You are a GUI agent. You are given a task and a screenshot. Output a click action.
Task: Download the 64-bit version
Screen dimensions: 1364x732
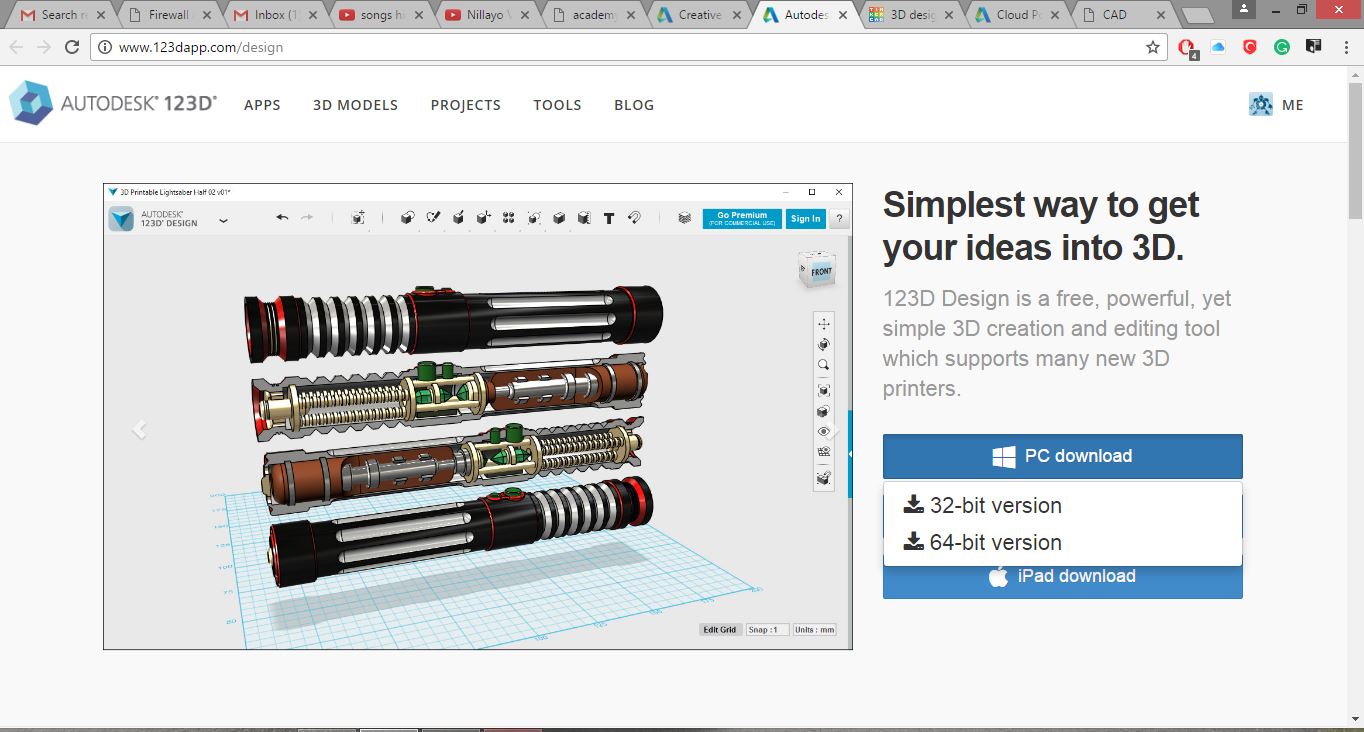point(1062,542)
